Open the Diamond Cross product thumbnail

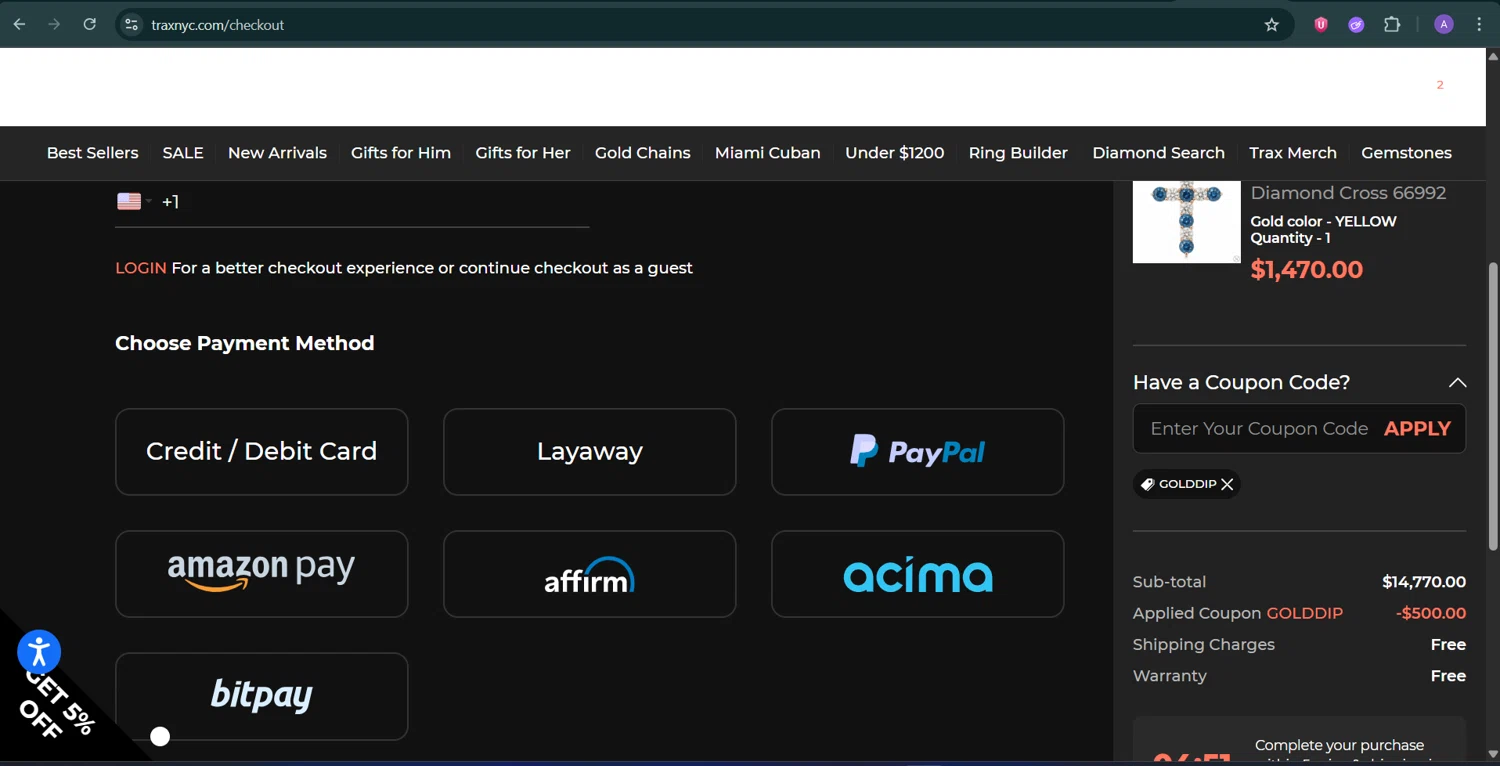1186,222
